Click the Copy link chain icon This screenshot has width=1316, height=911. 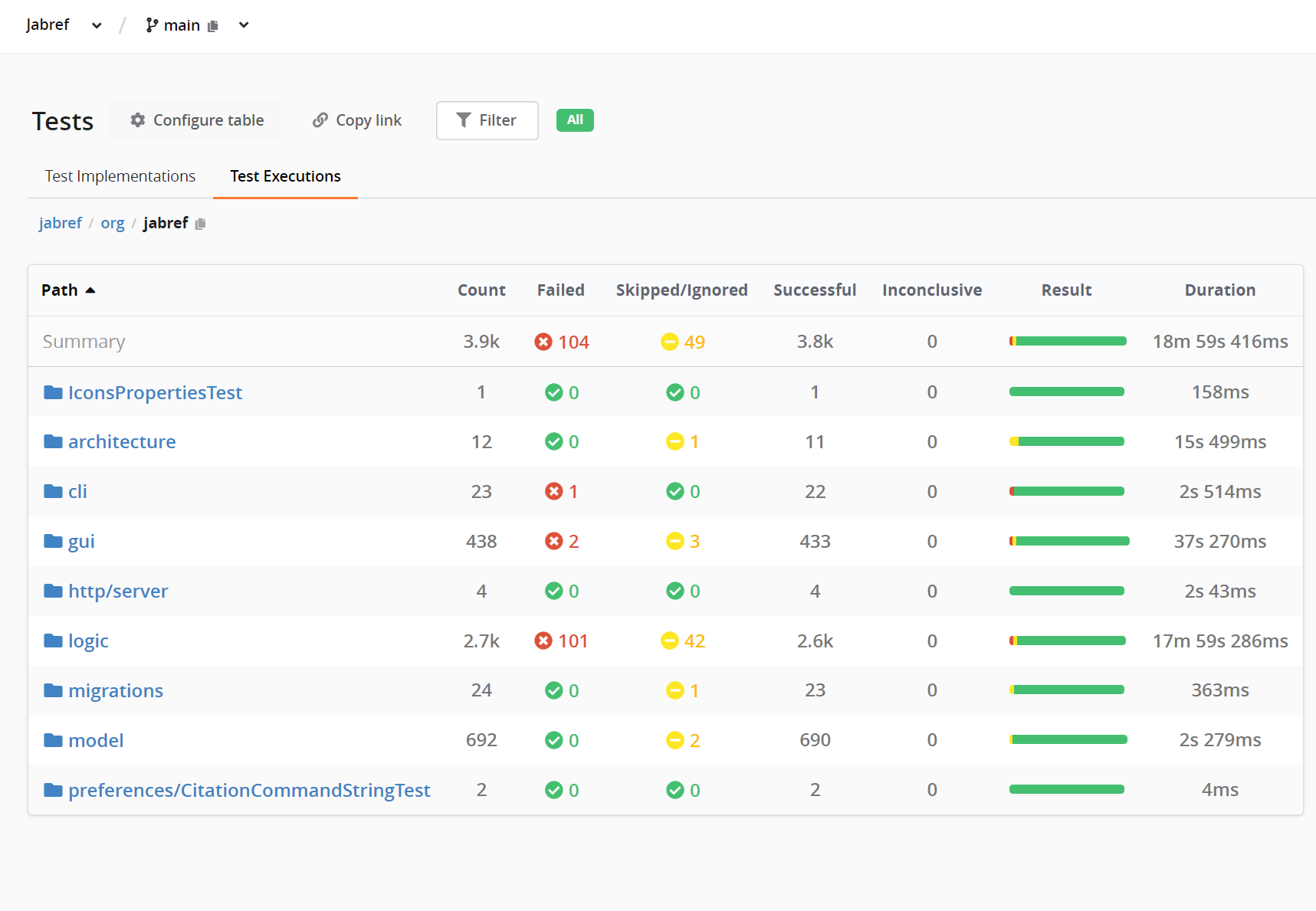point(320,120)
